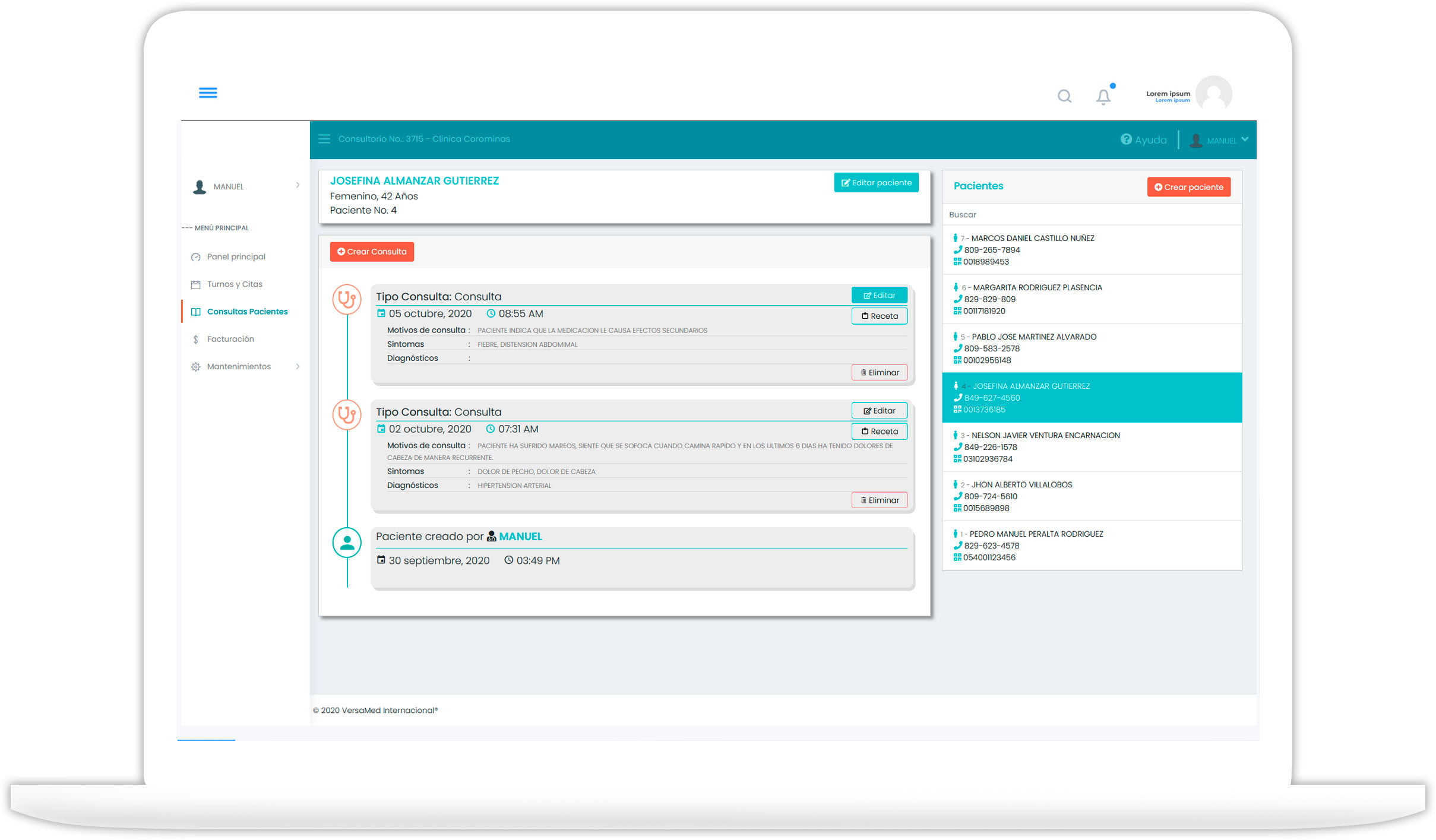The image size is (1436, 840).
Task: Select patient JHON ALBERTO VILLALOBOS
Action: coord(1092,496)
